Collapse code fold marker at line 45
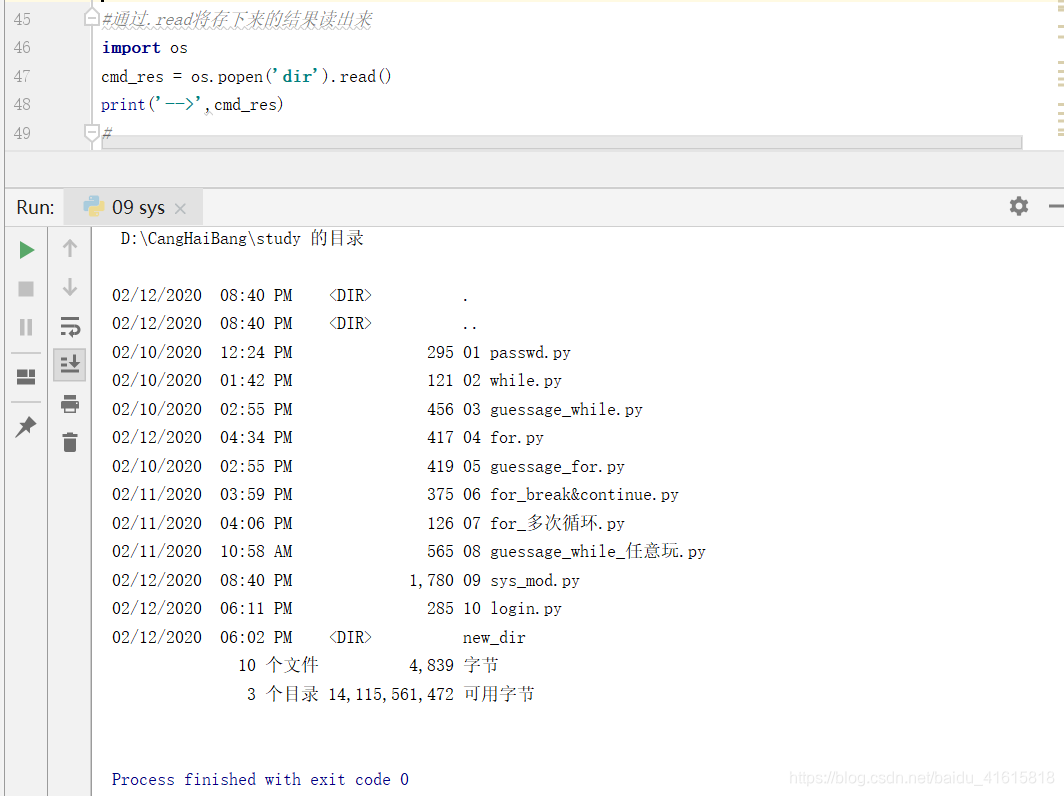Image resolution: width=1064 pixels, height=796 pixels. (x=92, y=18)
